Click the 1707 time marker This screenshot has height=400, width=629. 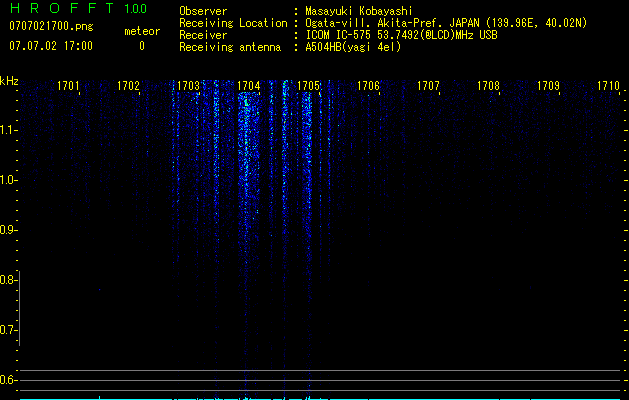(428, 85)
